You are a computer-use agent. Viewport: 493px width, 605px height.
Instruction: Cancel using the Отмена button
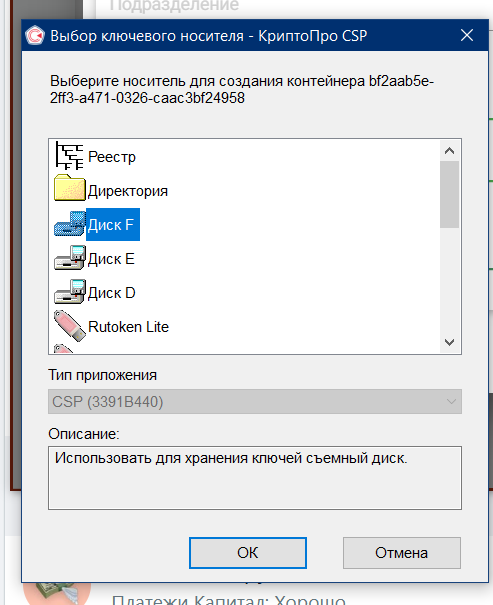click(402, 553)
